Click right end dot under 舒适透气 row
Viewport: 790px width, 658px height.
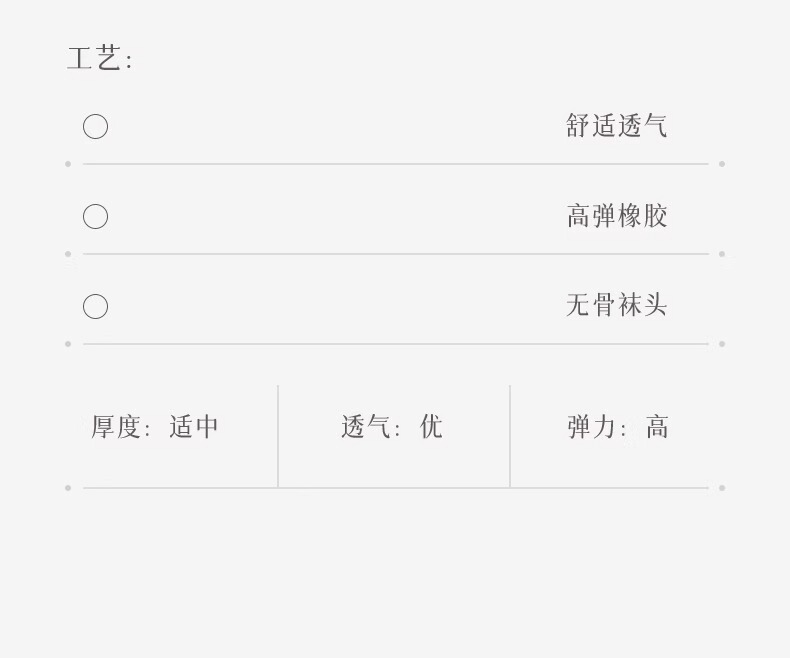click(722, 164)
